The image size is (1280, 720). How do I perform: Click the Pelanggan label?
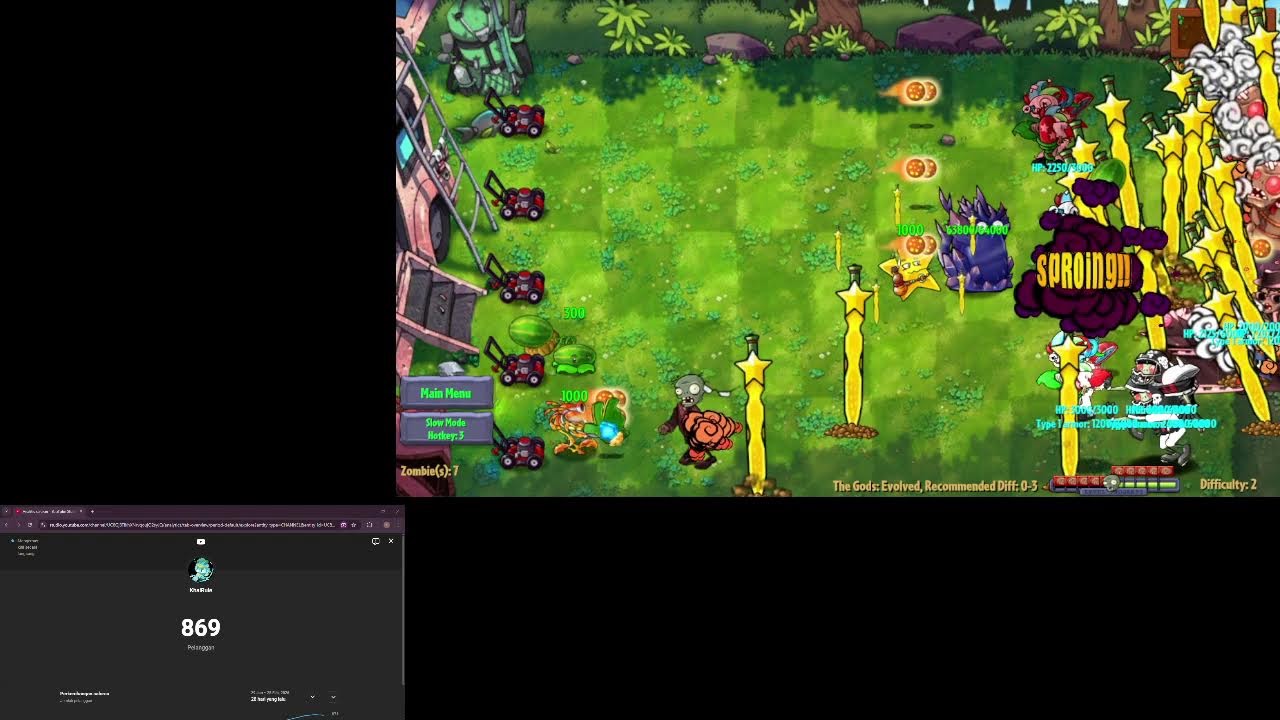(x=201, y=648)
